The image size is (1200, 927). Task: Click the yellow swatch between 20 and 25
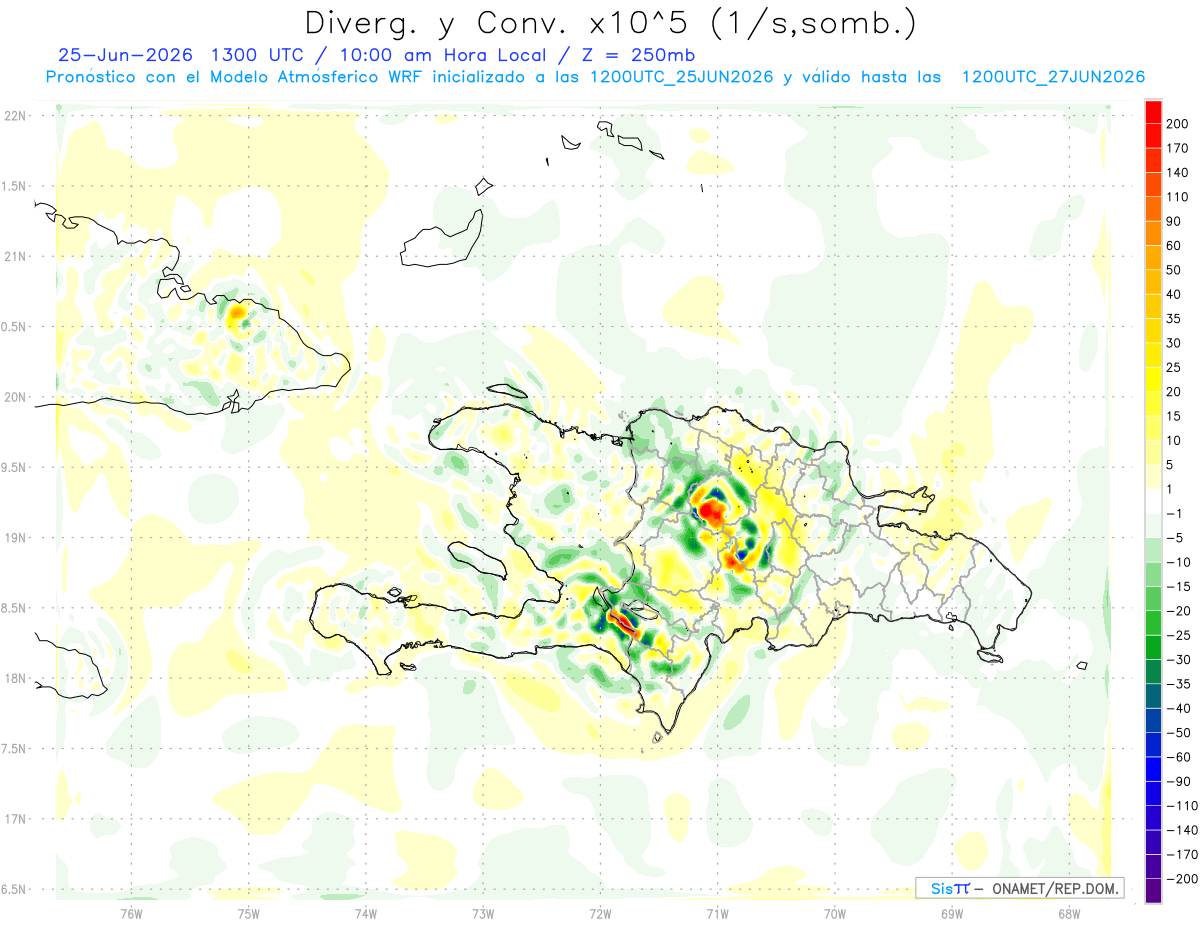[x=1154, y=379]
